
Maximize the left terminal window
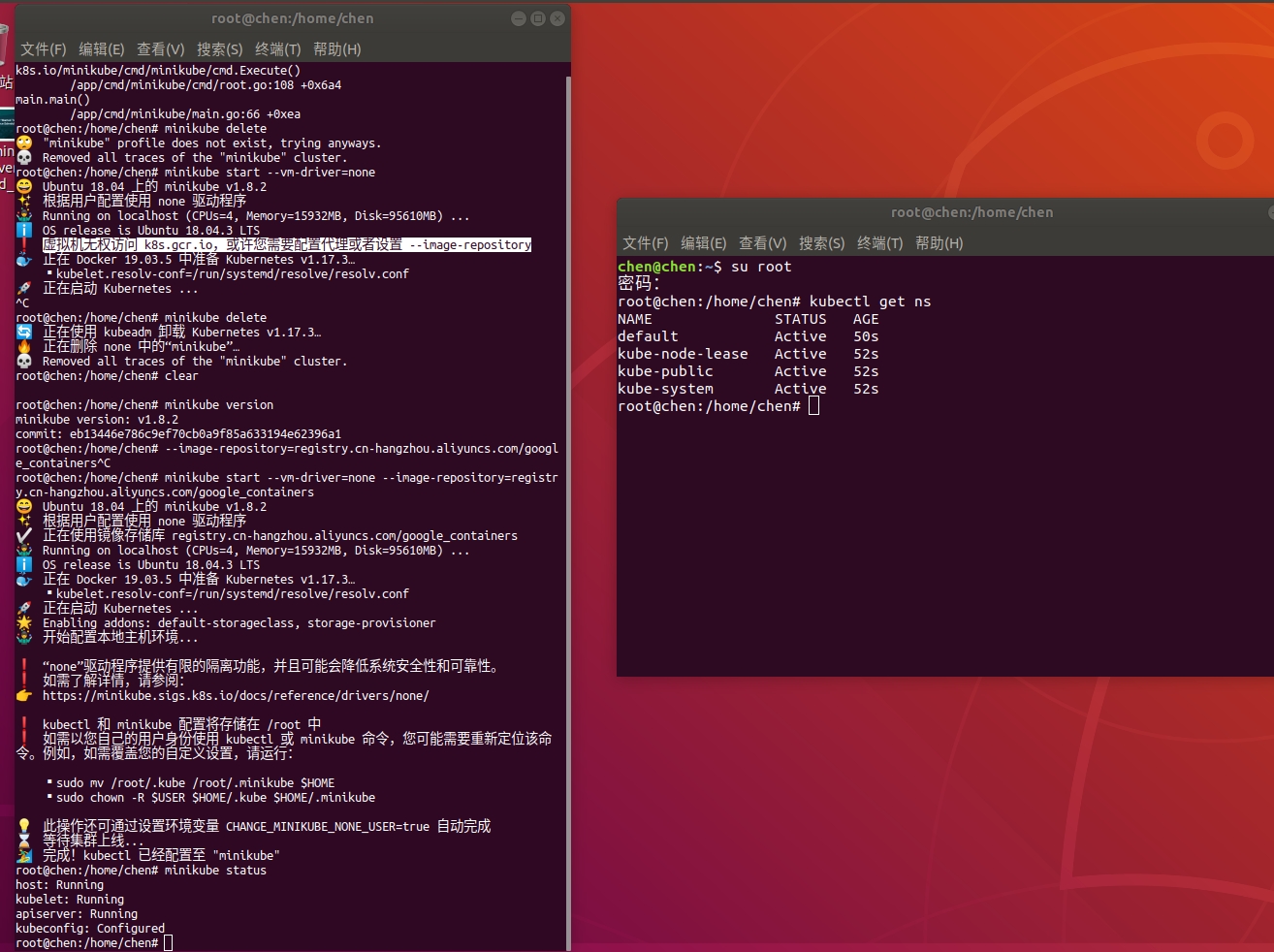538,18
